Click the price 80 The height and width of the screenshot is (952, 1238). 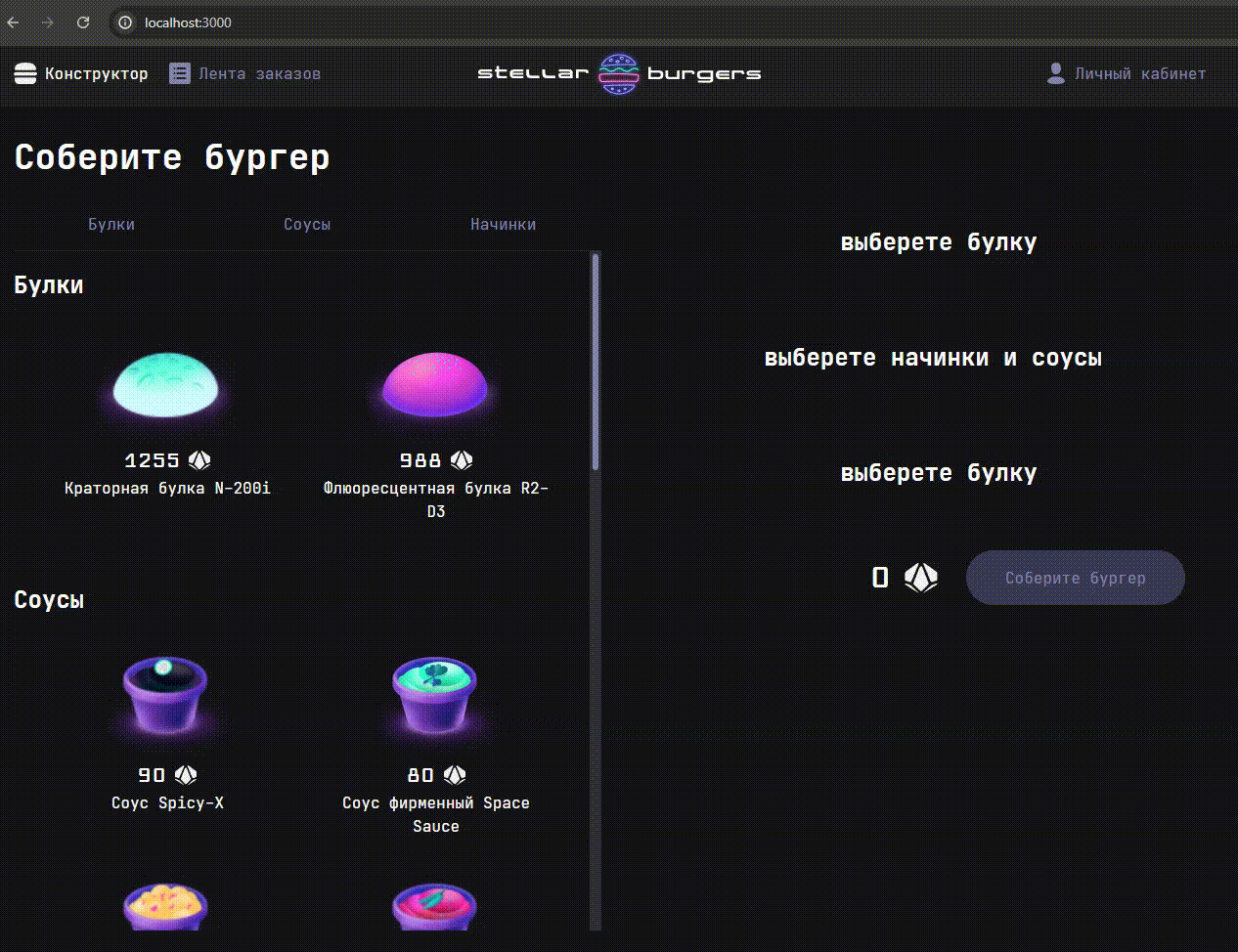pyautogui.click(x=420, y=775)
